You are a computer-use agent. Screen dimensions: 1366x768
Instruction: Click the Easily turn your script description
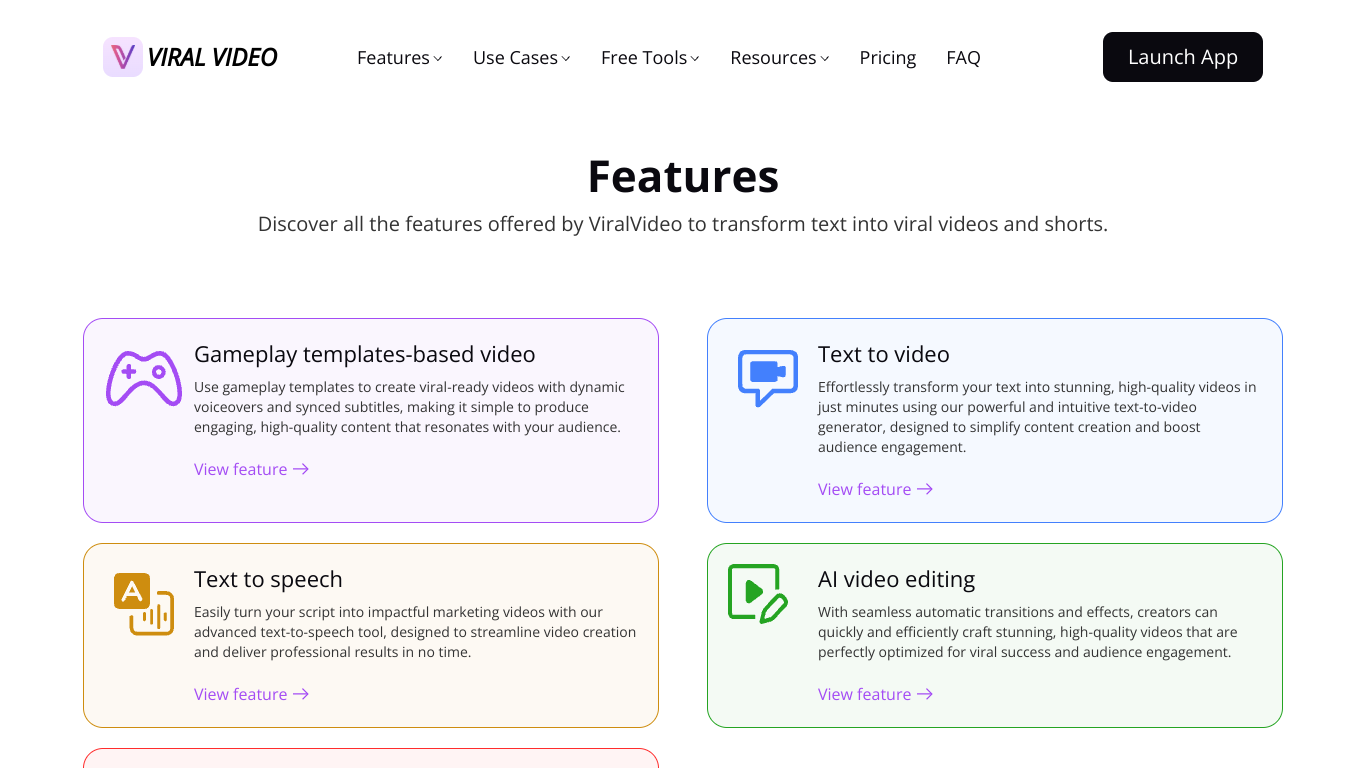point(415,632)
